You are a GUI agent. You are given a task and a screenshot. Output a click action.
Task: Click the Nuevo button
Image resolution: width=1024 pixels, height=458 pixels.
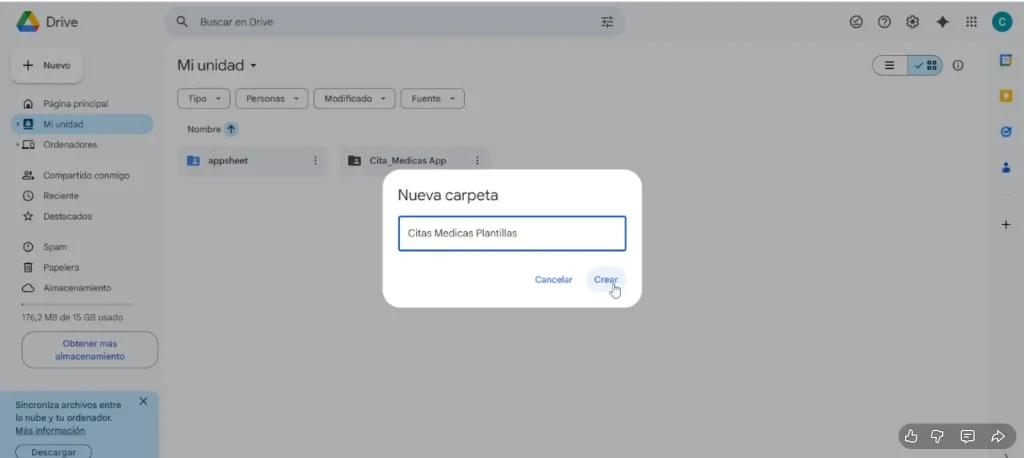coord(46,65)
